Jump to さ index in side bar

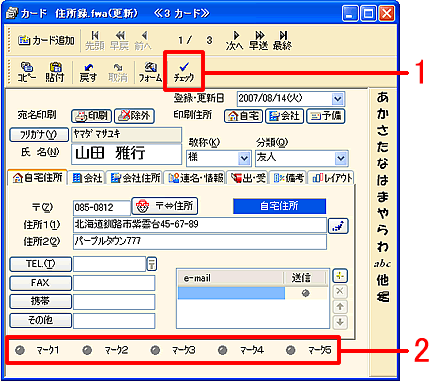[x=383, y=130]
